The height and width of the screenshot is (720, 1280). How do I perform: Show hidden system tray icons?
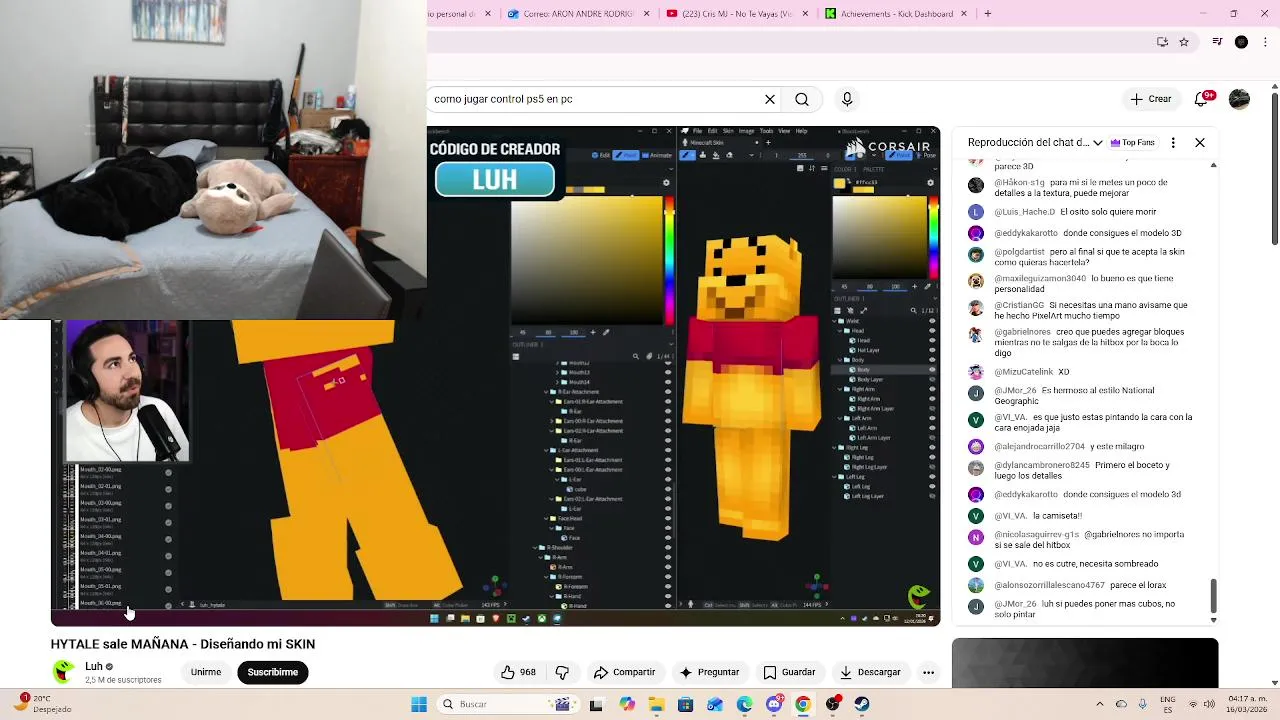click(x=1099, y=704)
